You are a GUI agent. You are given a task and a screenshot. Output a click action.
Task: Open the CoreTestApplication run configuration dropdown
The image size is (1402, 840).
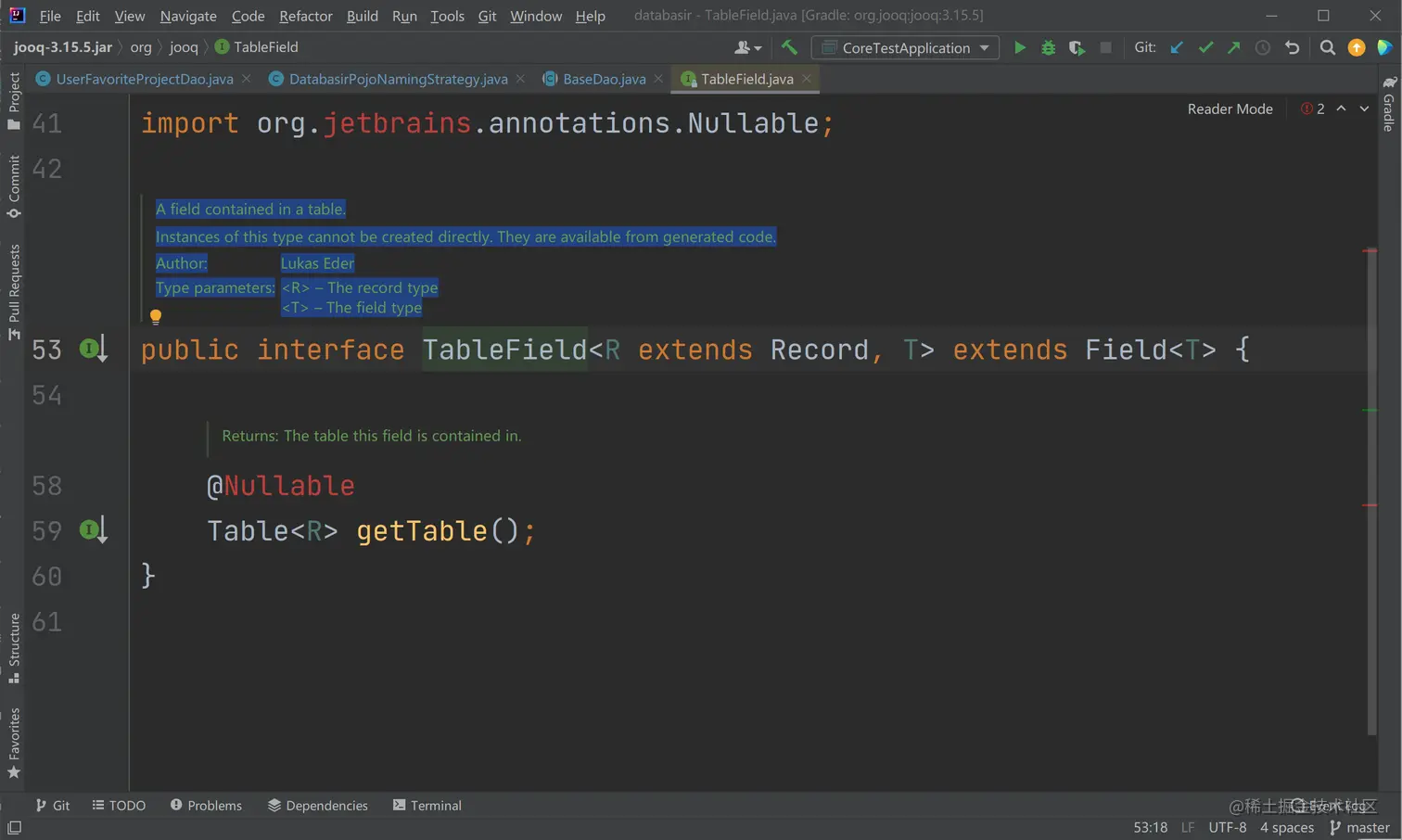905,47
